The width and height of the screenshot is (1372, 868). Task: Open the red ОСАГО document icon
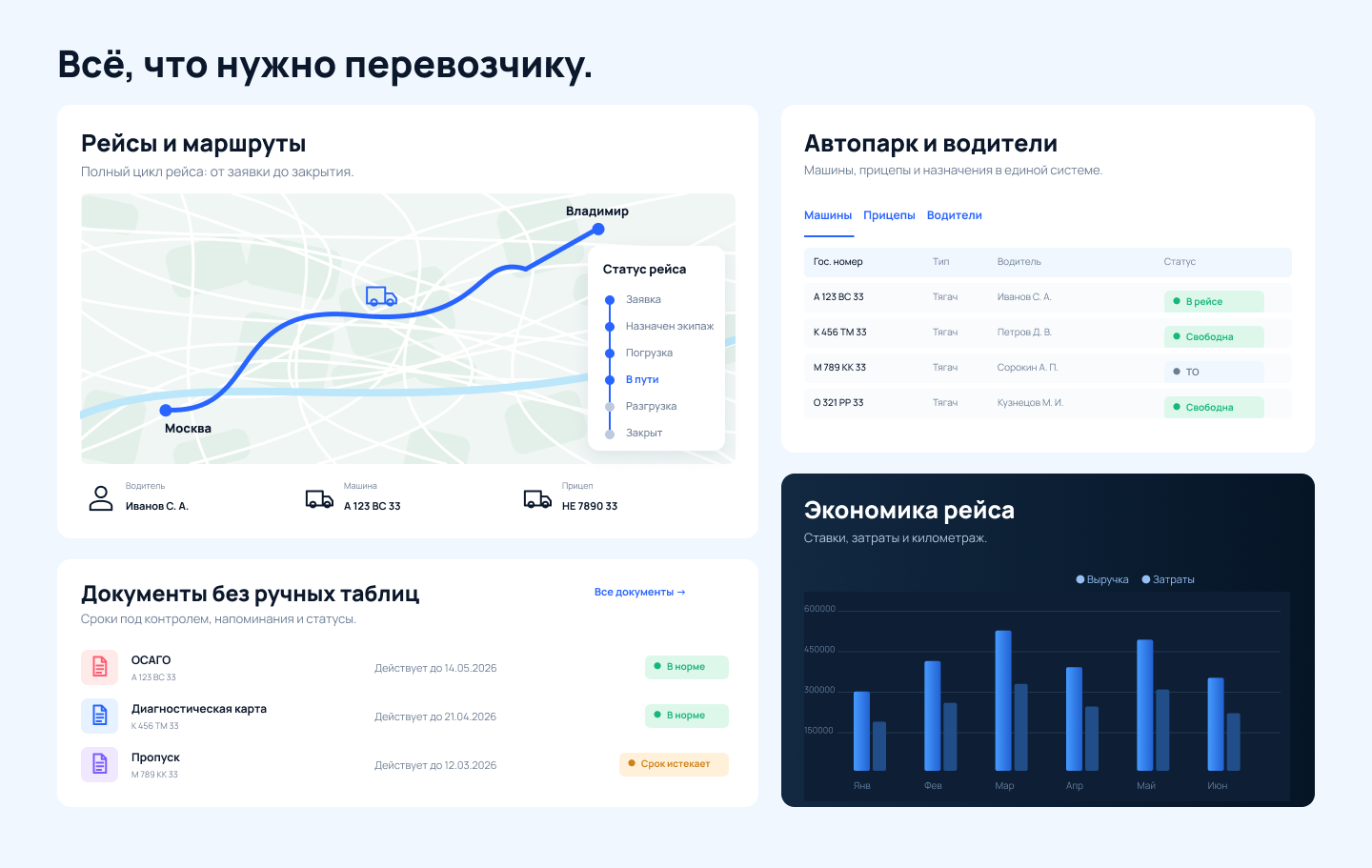point(99,667)
